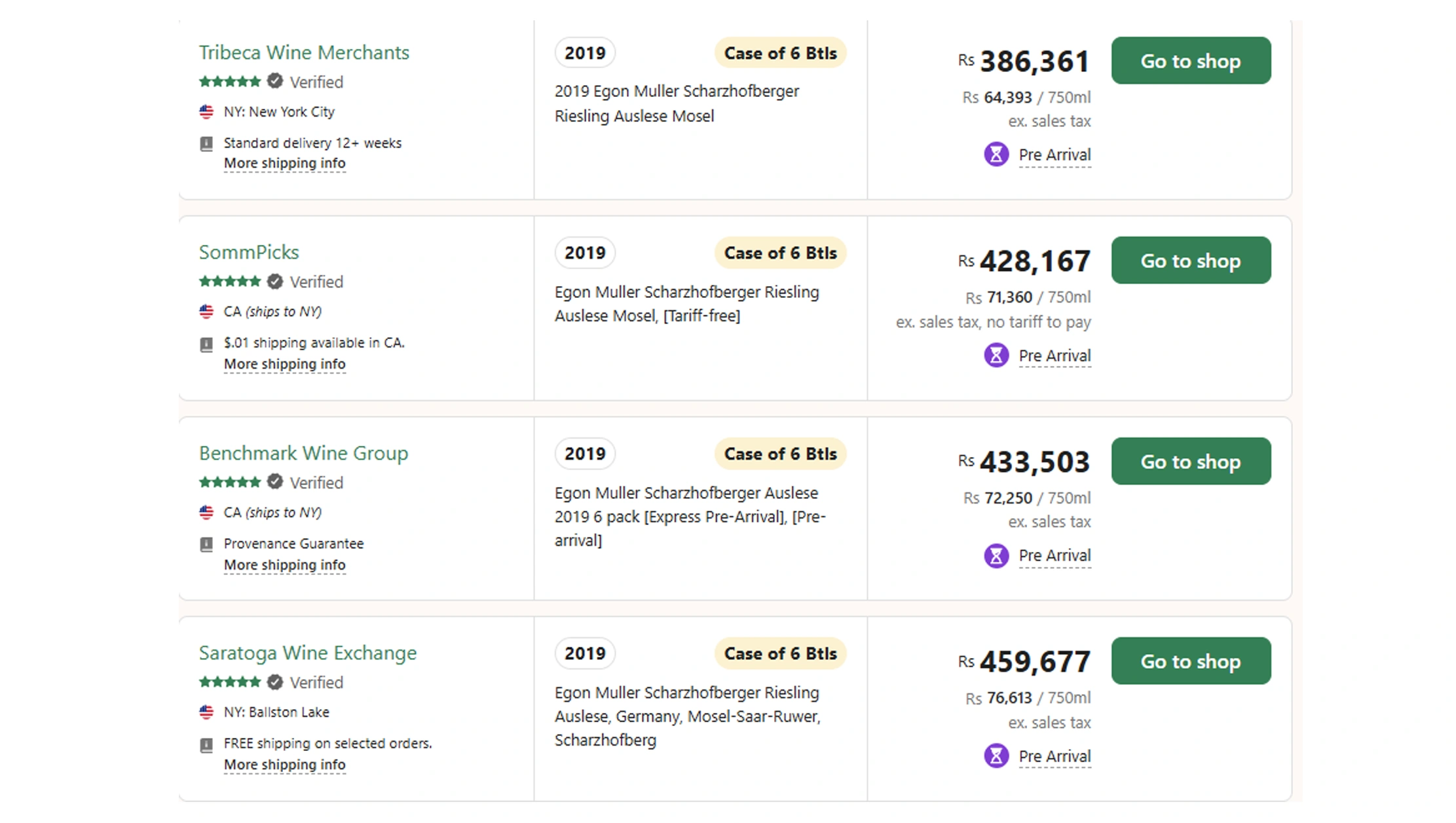View more shipping info for SommPicks
Screen dimensions: 1456x823
pyautogui.click(x=284, y=364)
